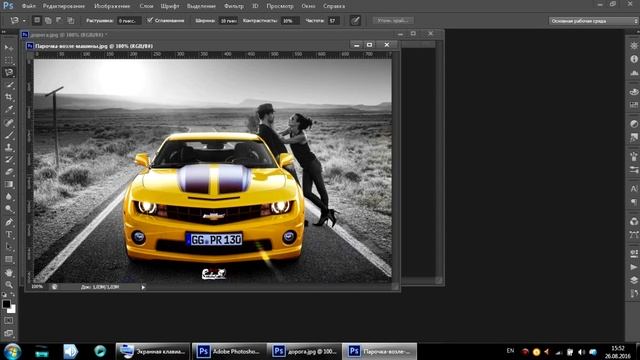
Task: Switch to дорога.jpg taskbar window
Action: [x=304, y=351]
